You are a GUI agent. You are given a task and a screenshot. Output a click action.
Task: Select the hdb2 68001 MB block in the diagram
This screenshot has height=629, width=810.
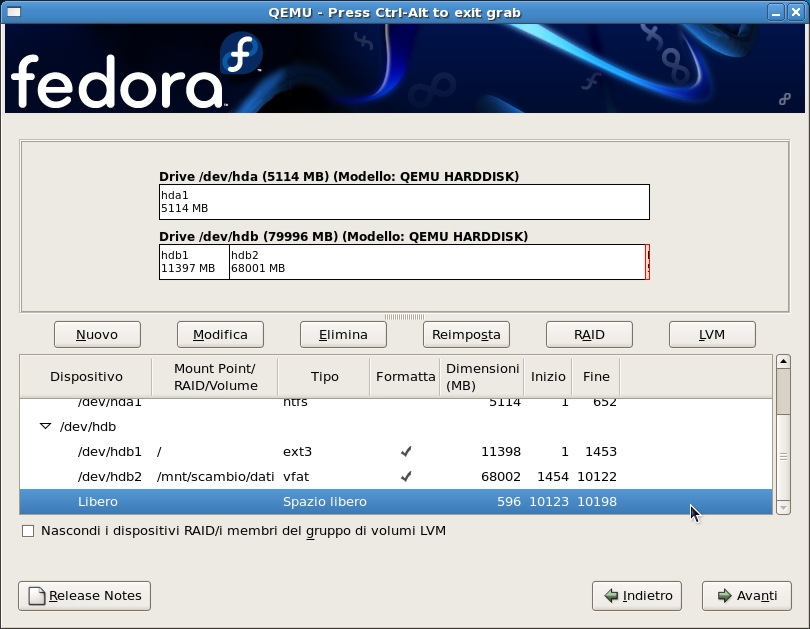437,262
